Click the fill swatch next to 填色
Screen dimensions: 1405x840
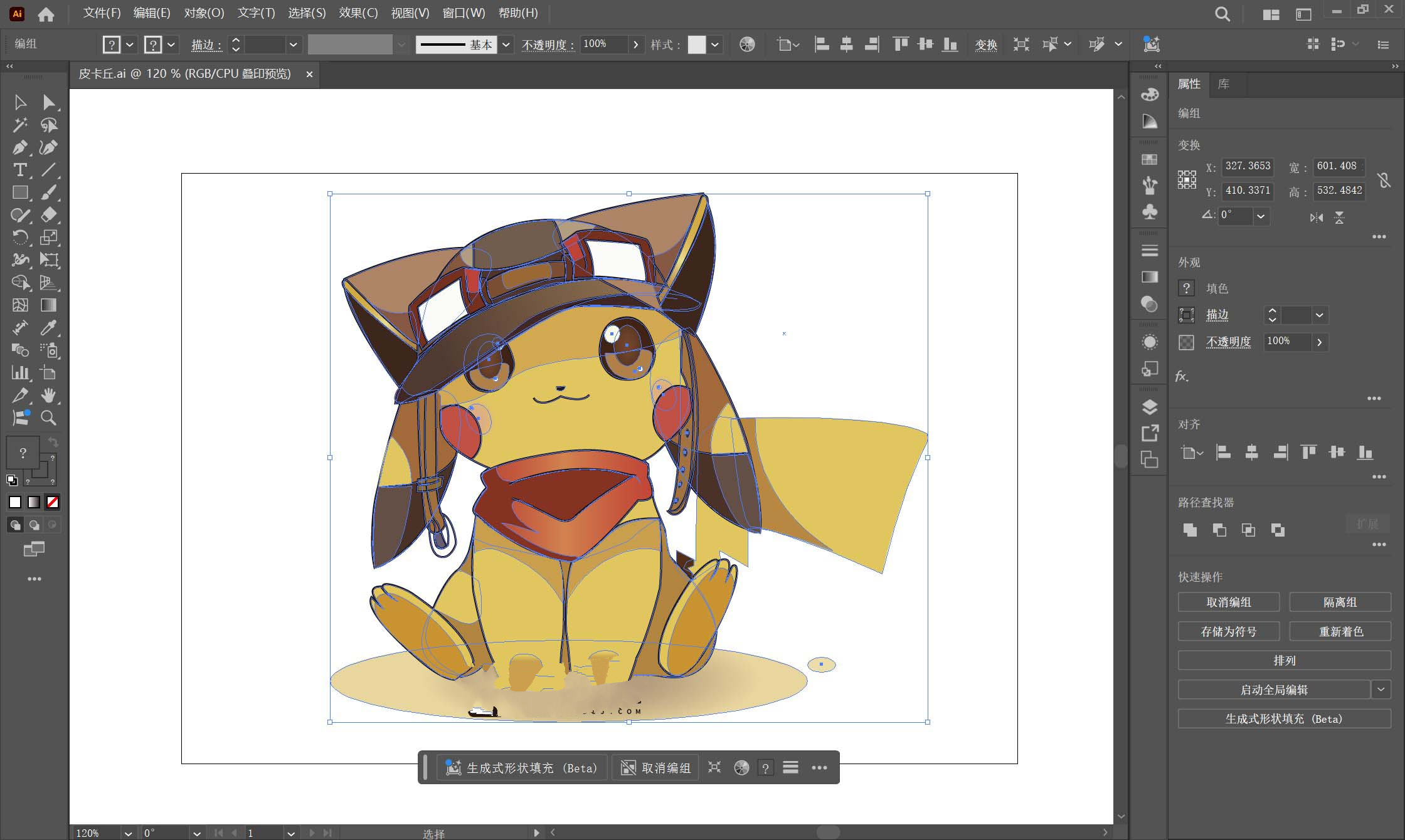point(1186,288)
